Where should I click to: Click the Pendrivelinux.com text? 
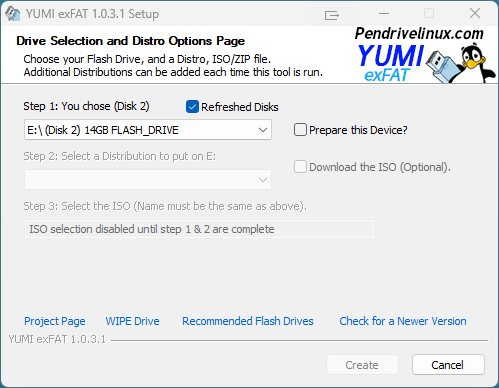[419, 33]
